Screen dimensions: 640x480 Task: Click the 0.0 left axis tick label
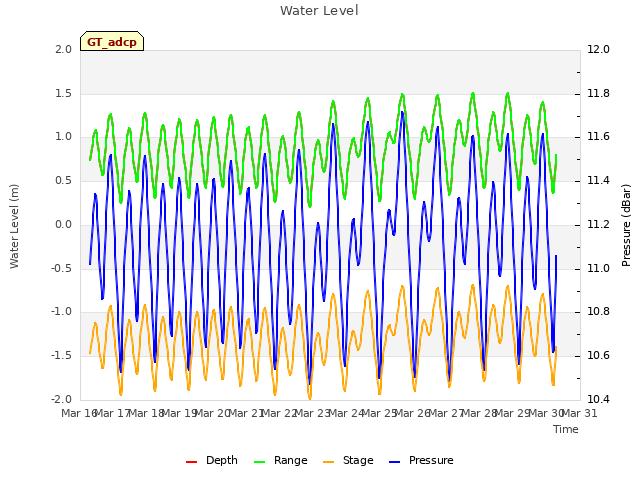point(63,225)
